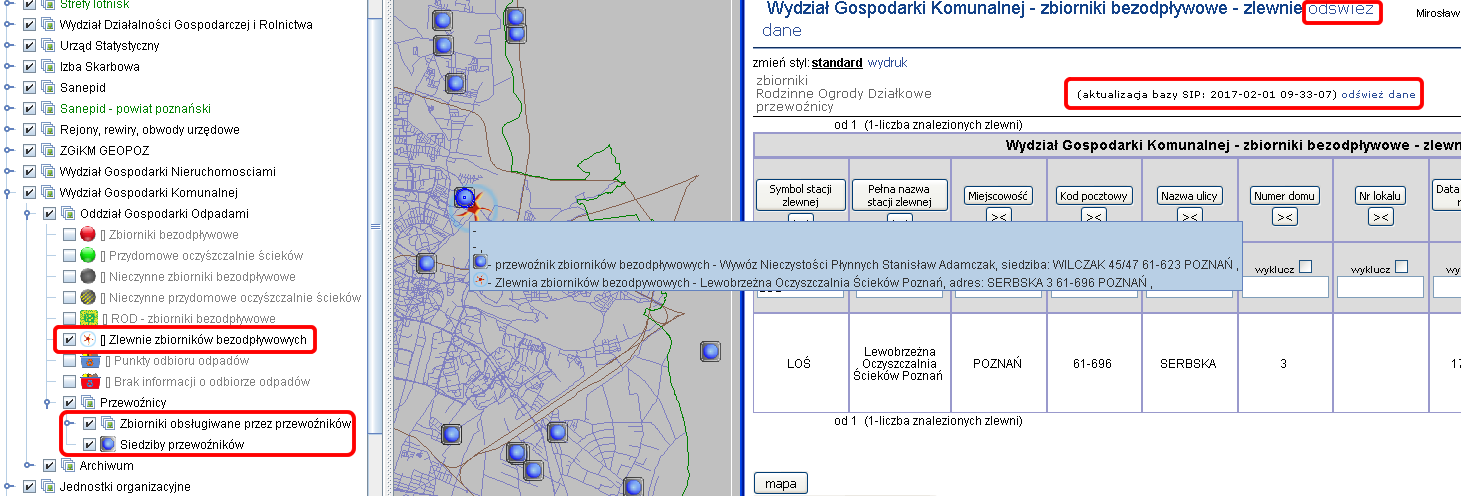1461x496 pixels.
Task: Tick the wyklucz checkbox under Numer domu
Action: [1305, 266]
